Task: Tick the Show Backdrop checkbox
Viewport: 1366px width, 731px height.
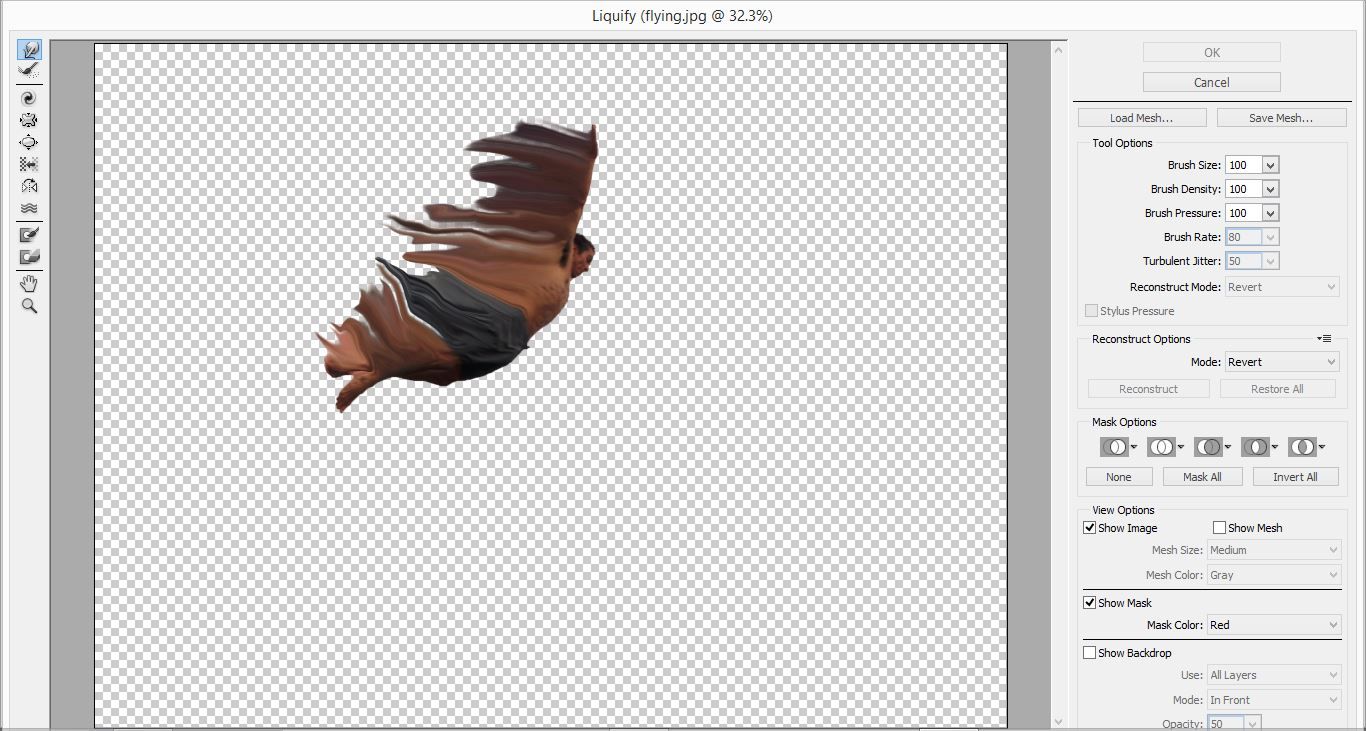Action: pos(1090,653)
